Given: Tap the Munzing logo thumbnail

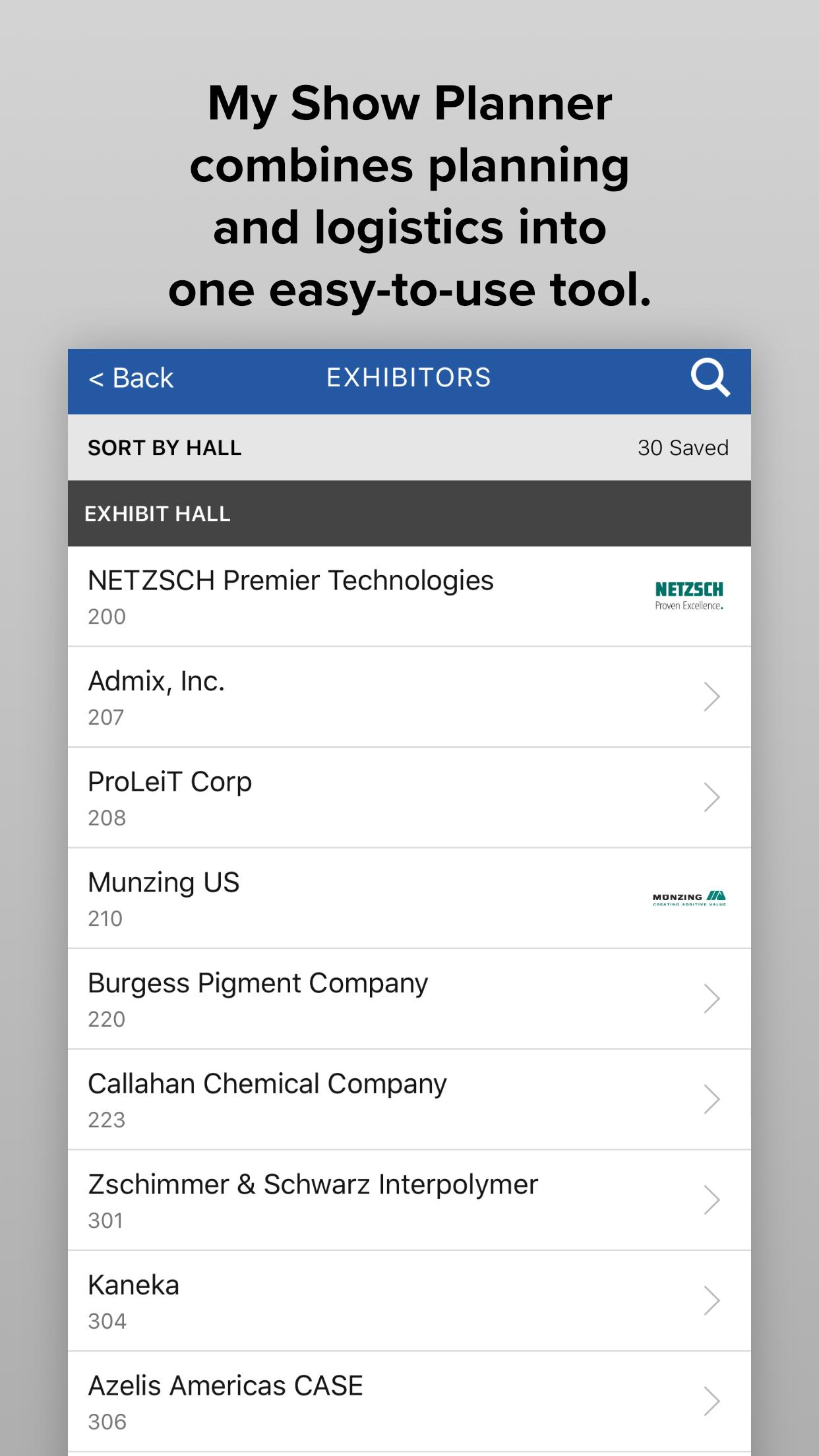Looking at the screenshot, I should point(689,898).
